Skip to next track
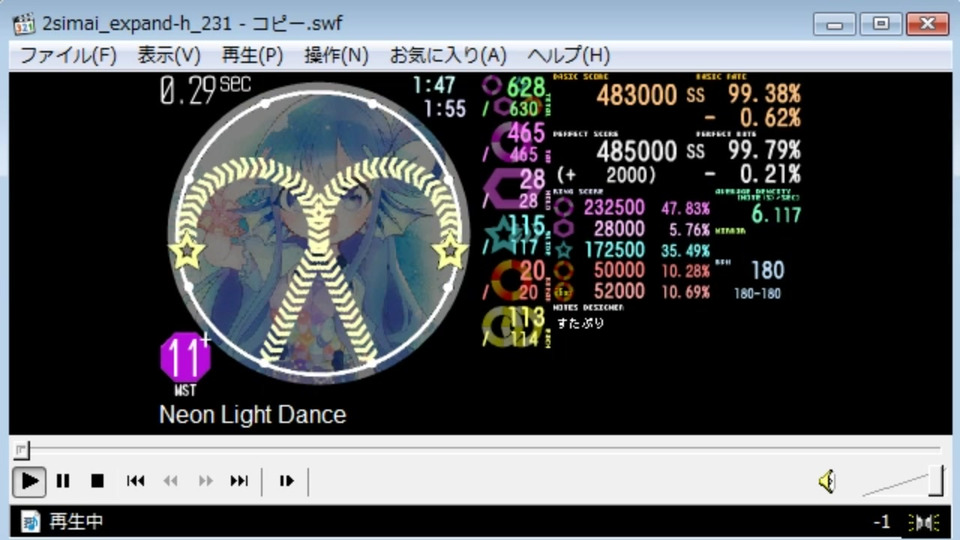 click(x=239, y=481)
